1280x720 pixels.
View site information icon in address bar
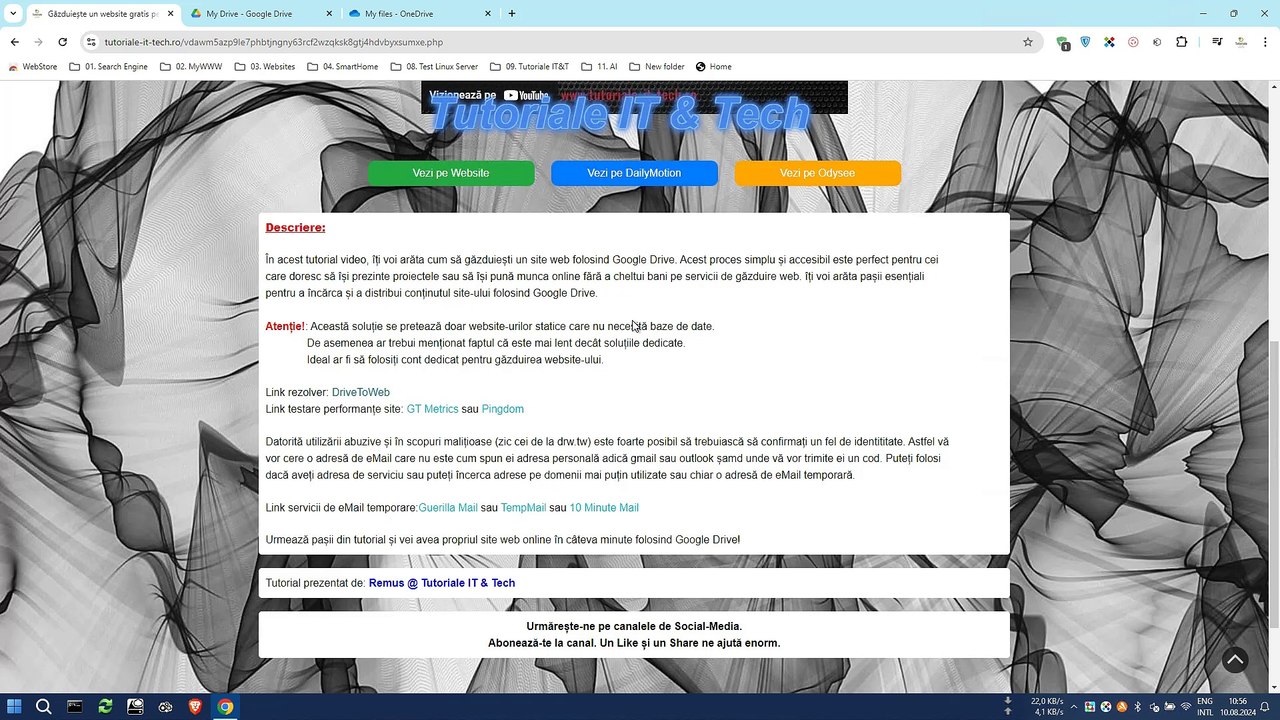(x=90, y=42)
